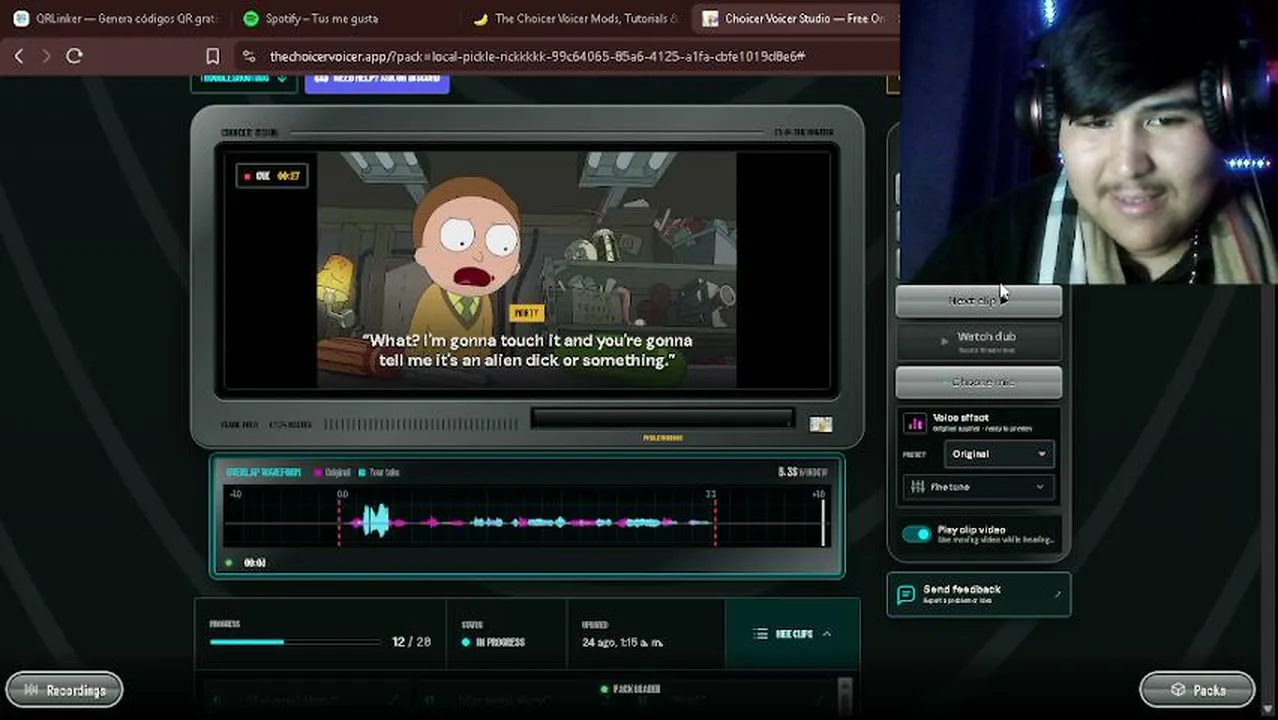Click the updated date '24 ago, 1:15 a. m.'
This screenshot has height=720, width=1278.
click(x=622, y=642)
